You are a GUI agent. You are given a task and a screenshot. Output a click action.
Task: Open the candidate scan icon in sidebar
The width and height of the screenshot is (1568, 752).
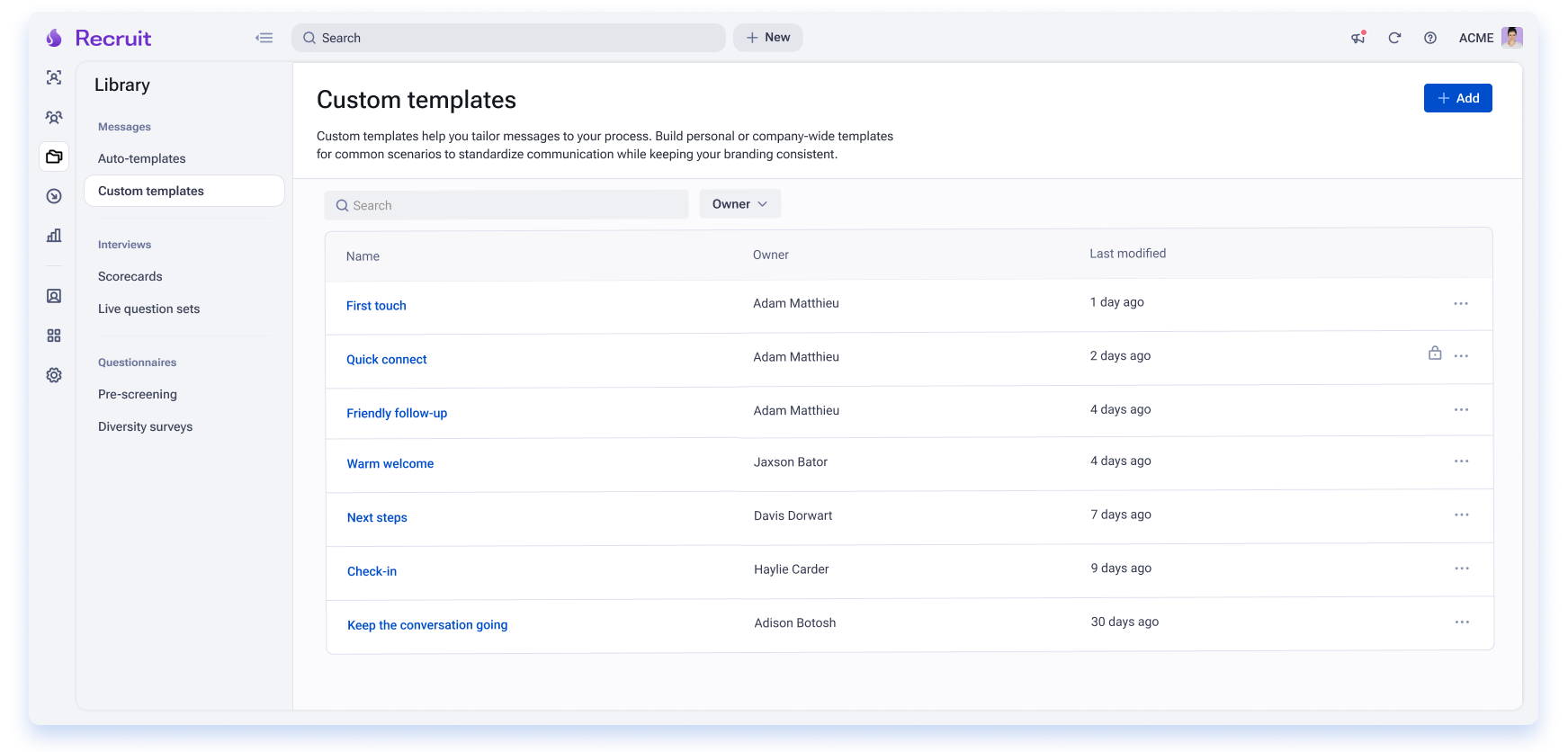point(54,77)
